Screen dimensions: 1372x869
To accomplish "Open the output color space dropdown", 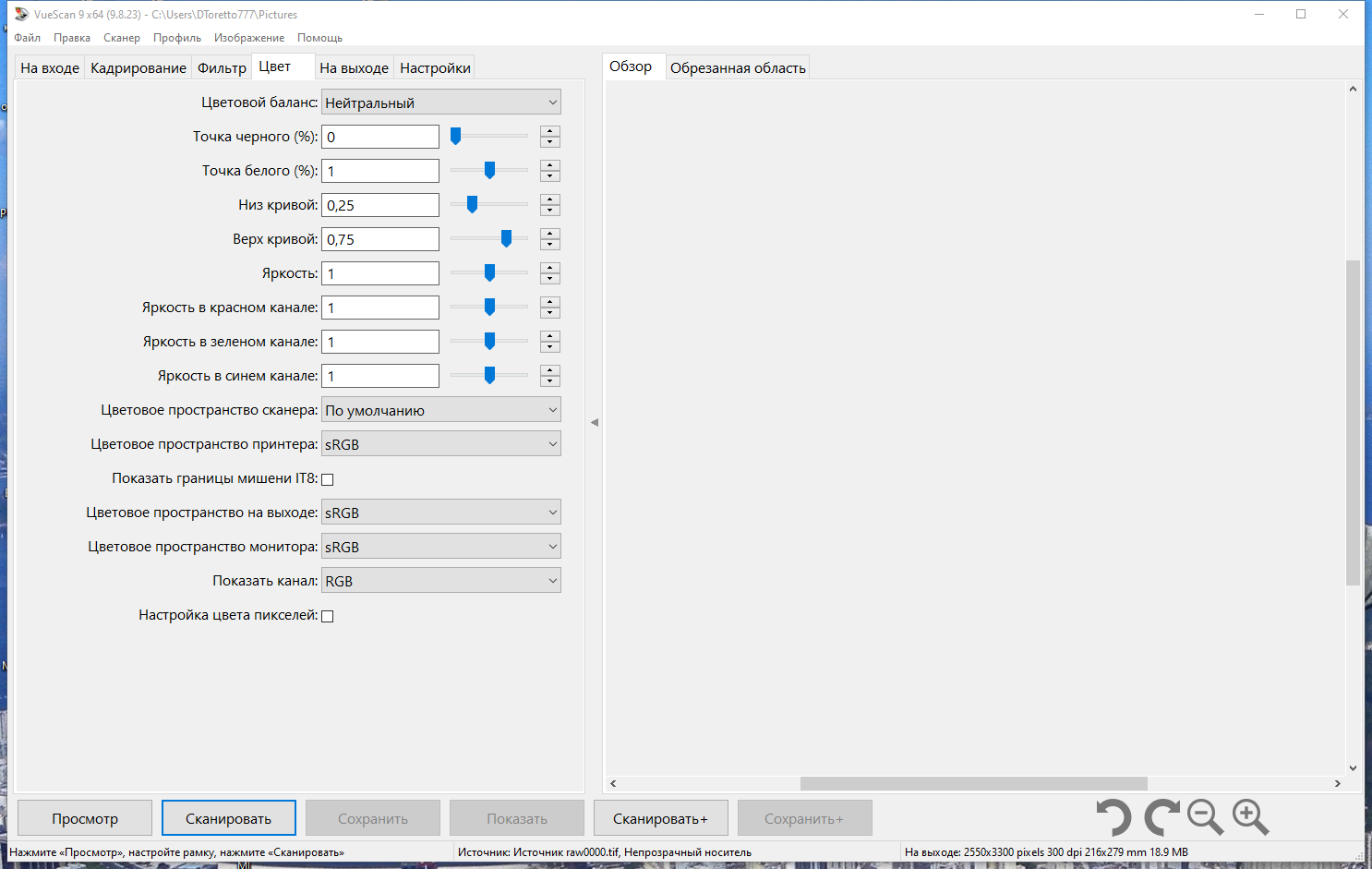I will tap(441, 513).
